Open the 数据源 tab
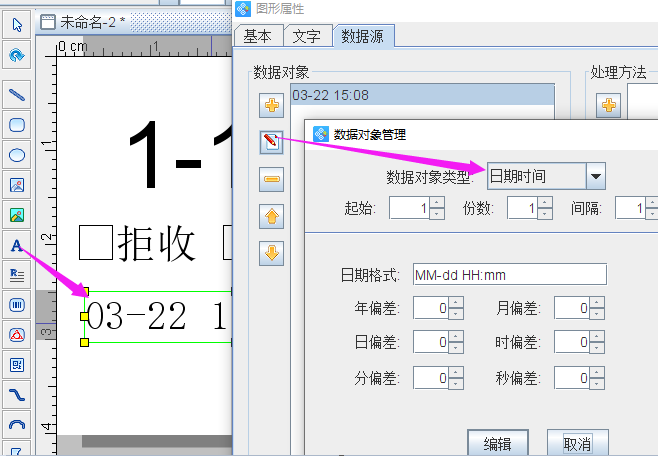Image resolution: width=658 pixels, height=456 pixels. (363, 36)
